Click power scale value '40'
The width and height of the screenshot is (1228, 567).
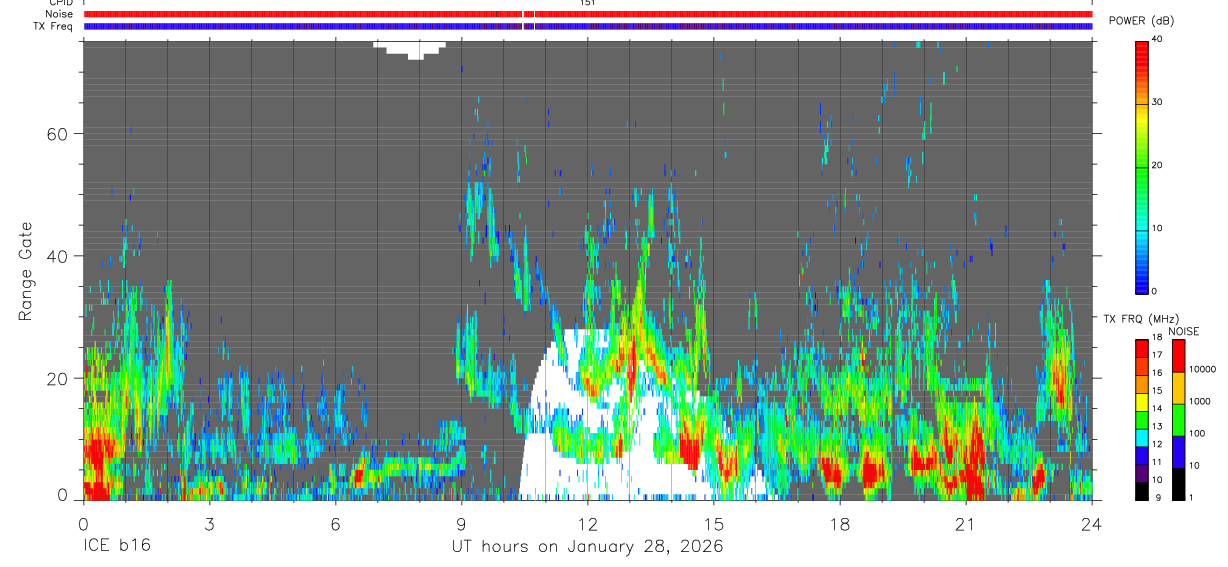1156,40
